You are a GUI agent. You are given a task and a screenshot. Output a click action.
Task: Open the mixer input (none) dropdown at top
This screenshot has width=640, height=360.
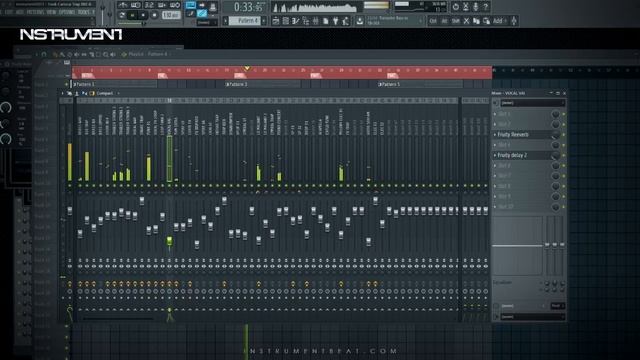pos(533,103)
